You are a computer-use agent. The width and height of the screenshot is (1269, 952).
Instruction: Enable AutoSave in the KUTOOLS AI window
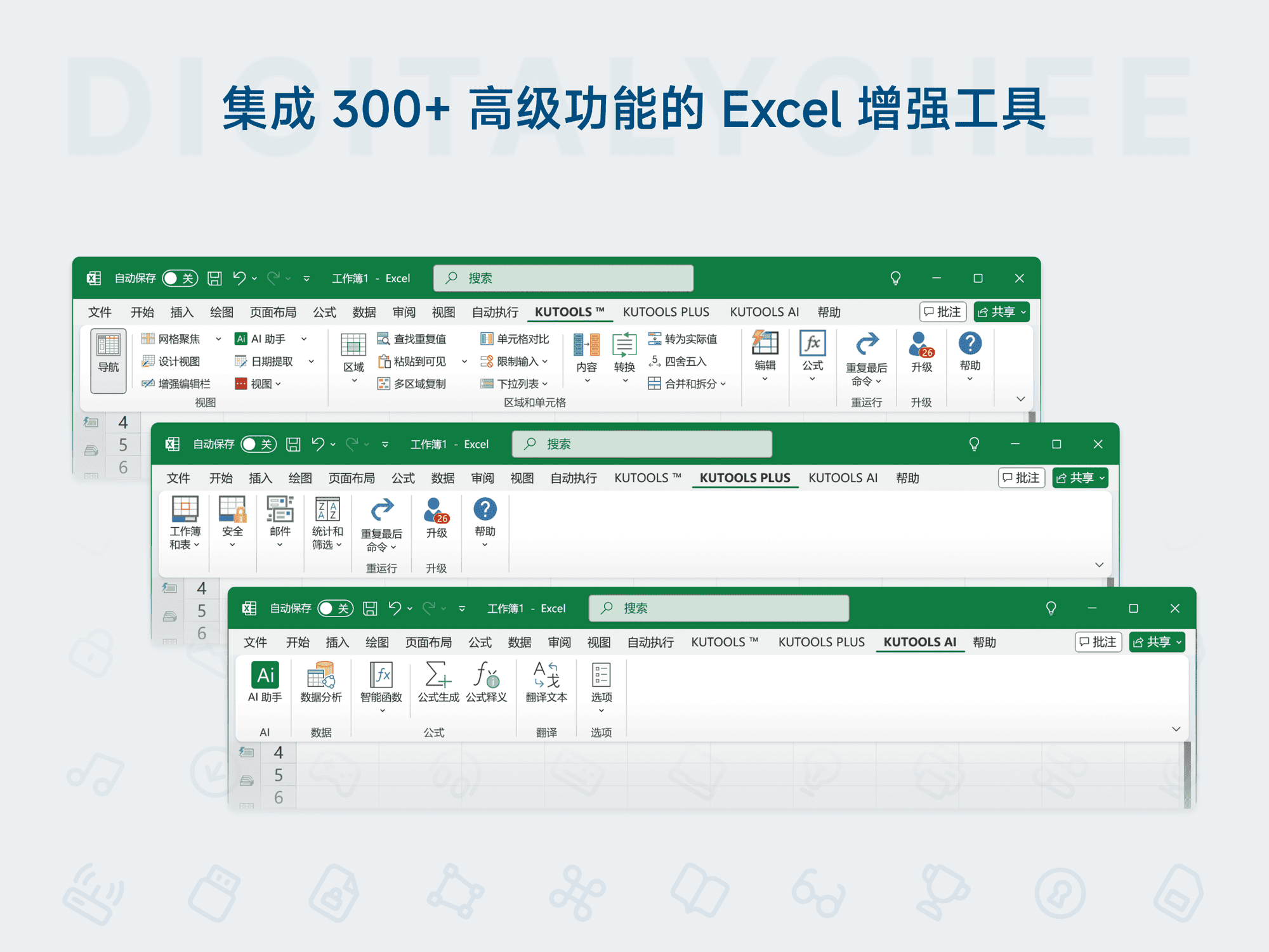tap(334, 608)
